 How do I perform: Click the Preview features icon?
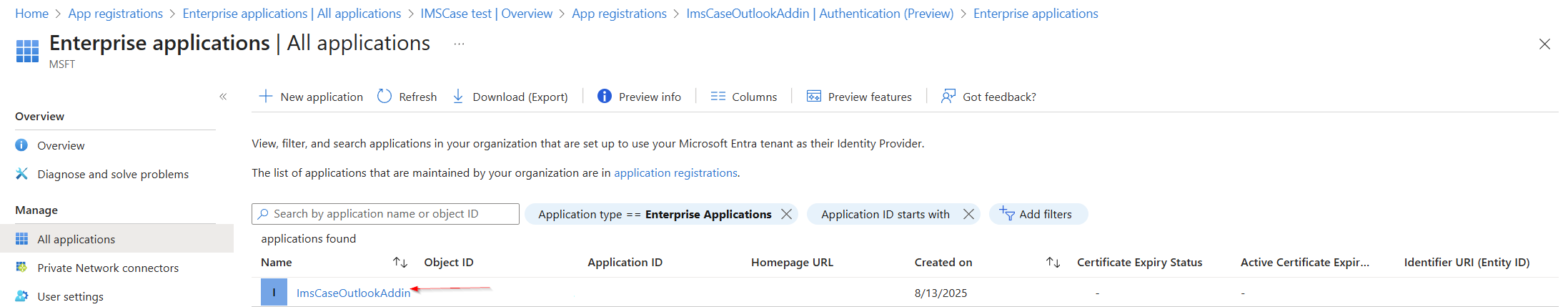[814, 96]
